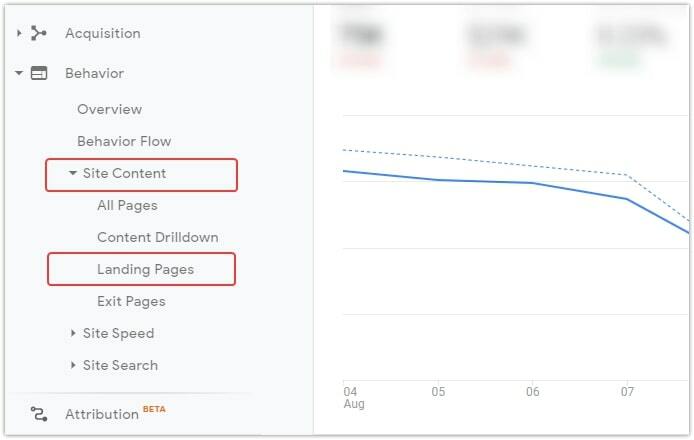This screenshot has height=440, width=694.
Task: Click the Attribution path icon
Action: click(x=39, y=414)
